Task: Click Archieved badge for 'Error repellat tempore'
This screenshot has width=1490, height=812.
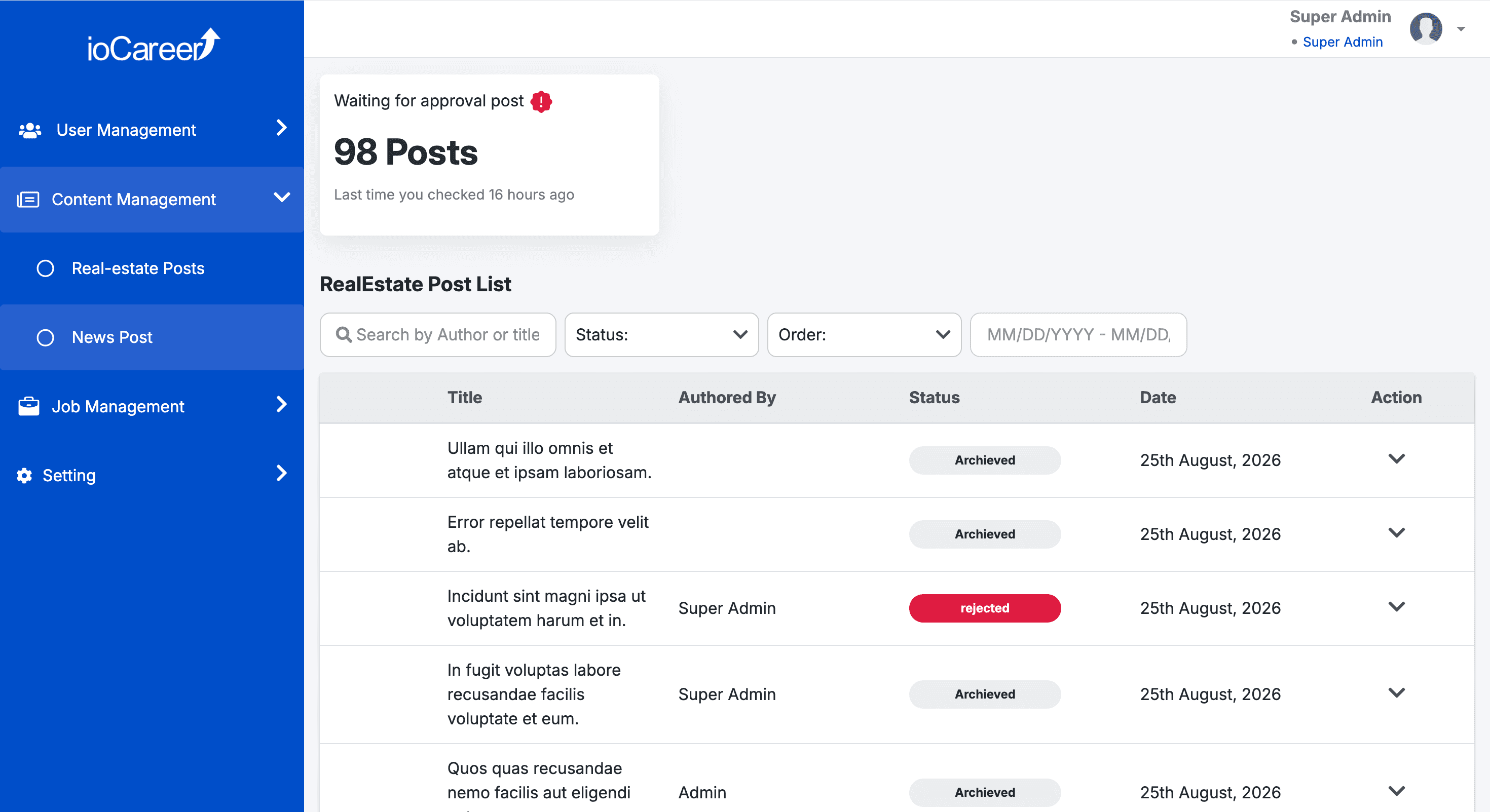Action: (x=984, y=534)
